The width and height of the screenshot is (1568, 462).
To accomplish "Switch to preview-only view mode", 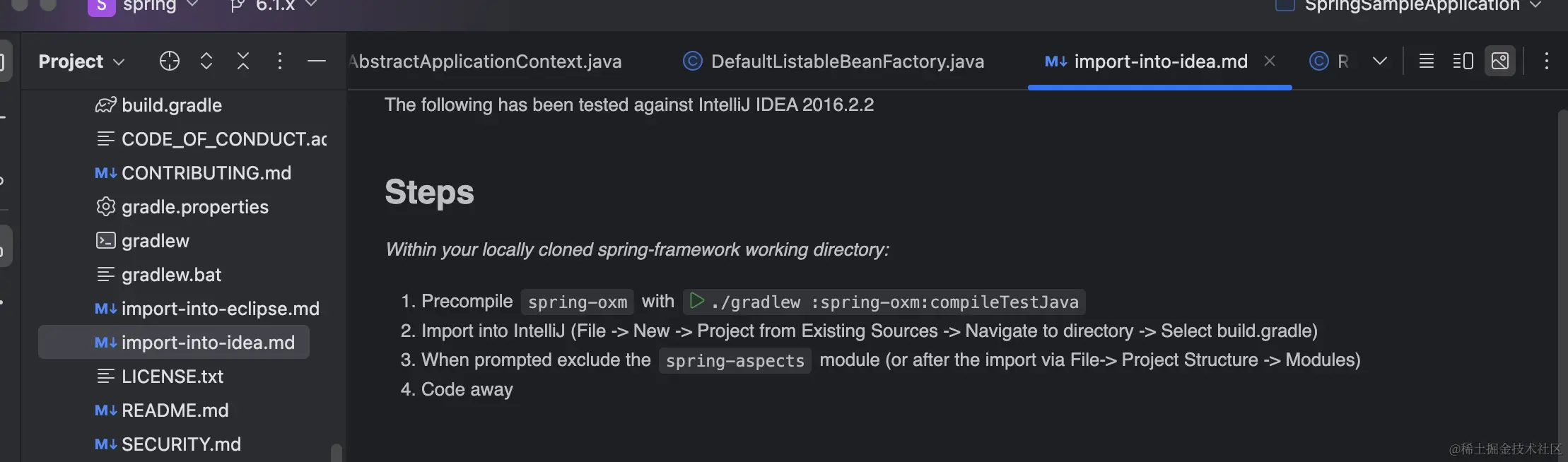I will pyautogui.click(x=1500, y=61).
